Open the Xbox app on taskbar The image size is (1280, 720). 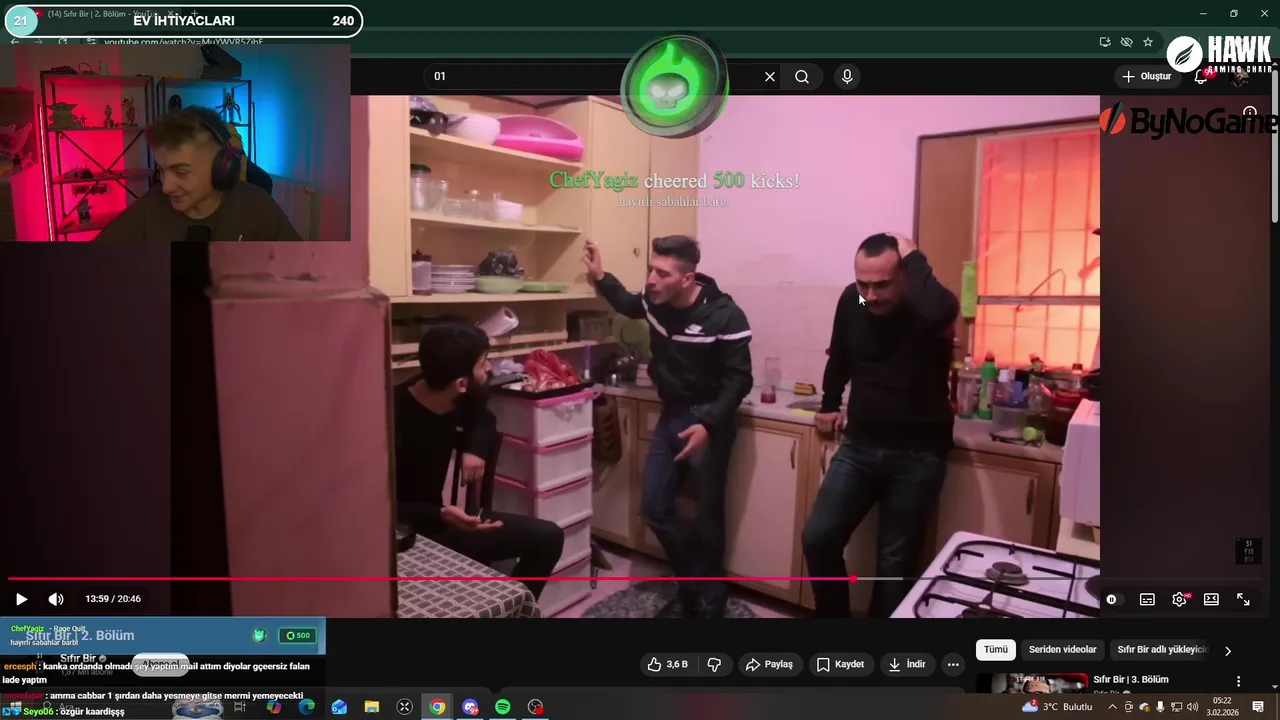404,707
